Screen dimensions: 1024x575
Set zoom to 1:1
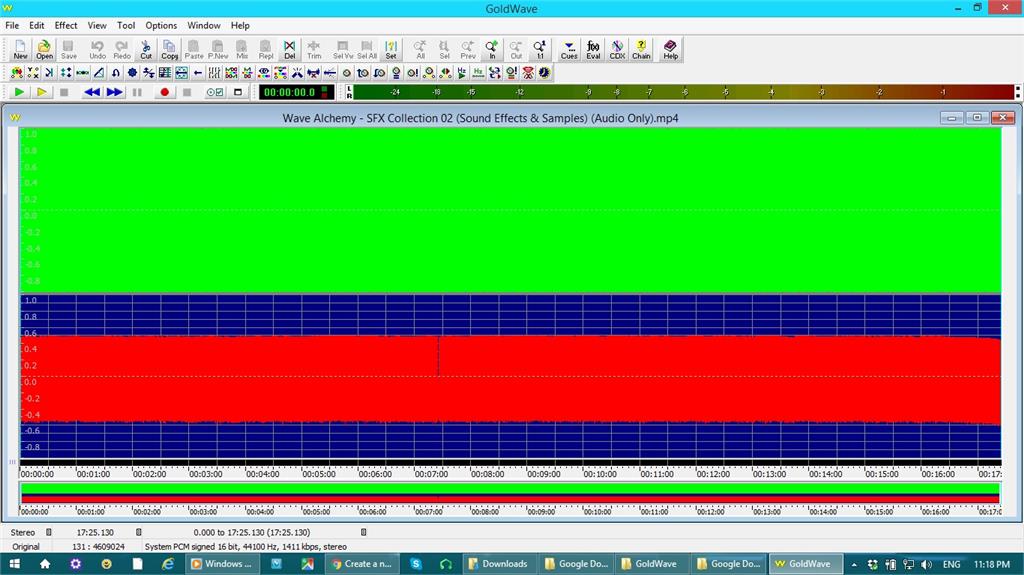pyautogui.click(x=539, y=50)
